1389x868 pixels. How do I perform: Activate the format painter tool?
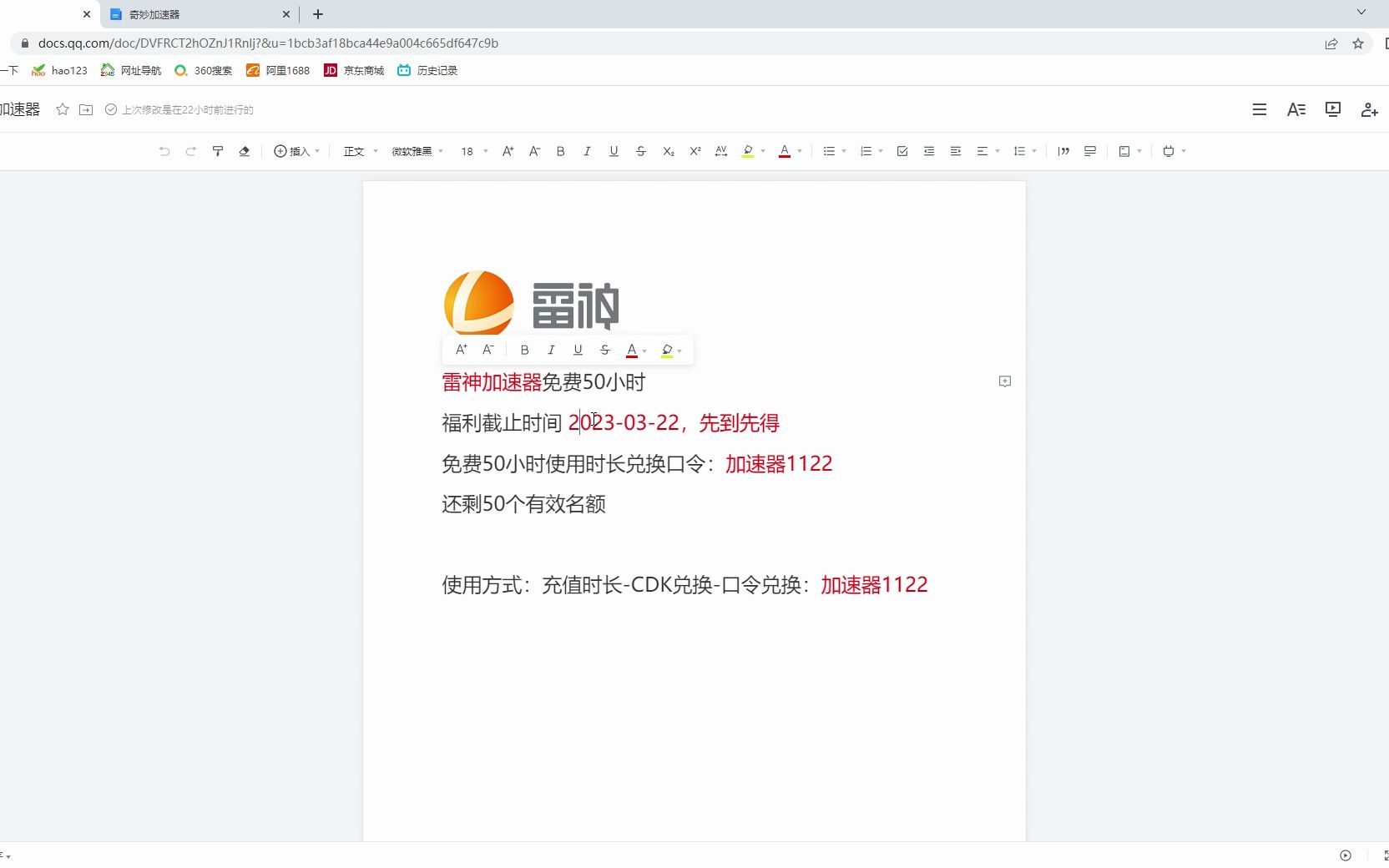pos(218,151)
